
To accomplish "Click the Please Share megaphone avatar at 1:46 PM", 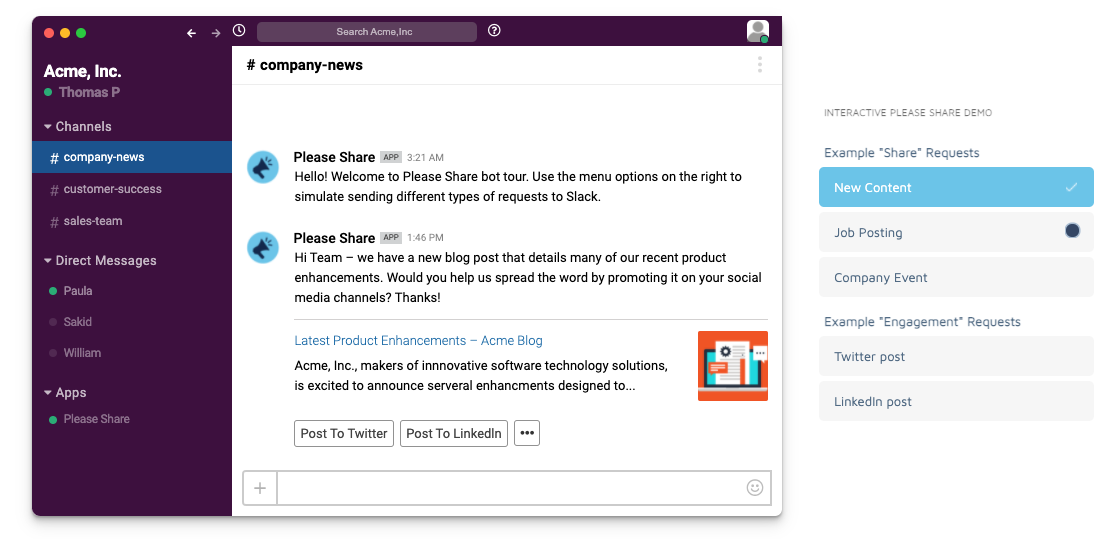I will [x=262, y=248].
